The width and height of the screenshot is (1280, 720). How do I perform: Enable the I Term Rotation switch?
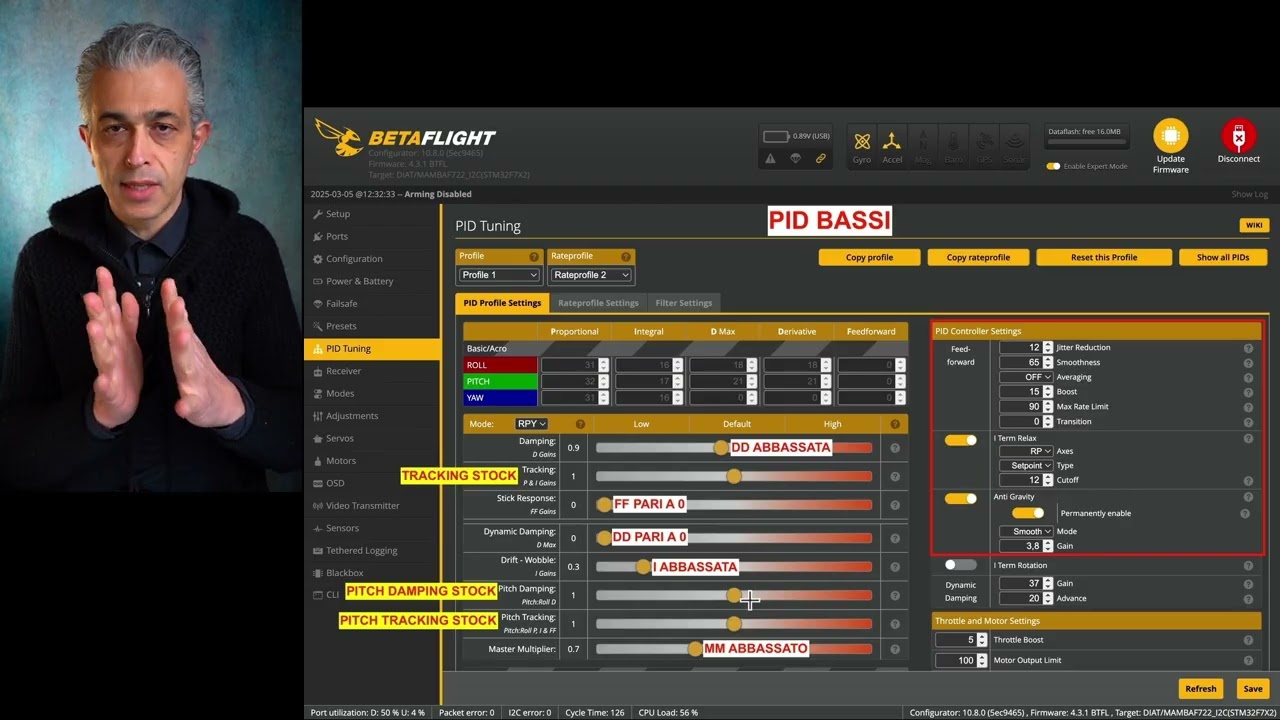click(x=960, y=565)
